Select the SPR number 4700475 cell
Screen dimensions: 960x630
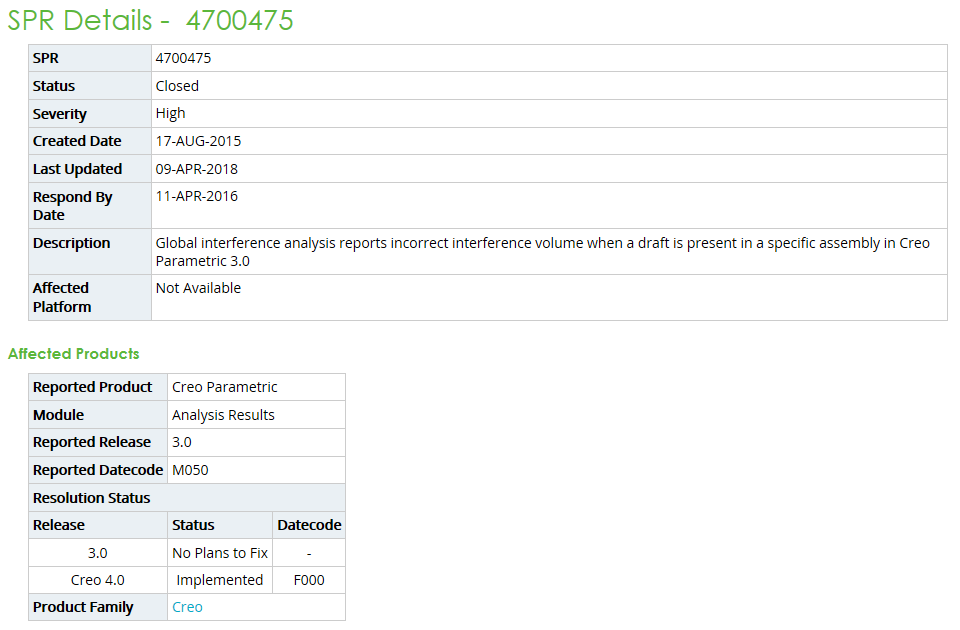(x=183, y=58)
